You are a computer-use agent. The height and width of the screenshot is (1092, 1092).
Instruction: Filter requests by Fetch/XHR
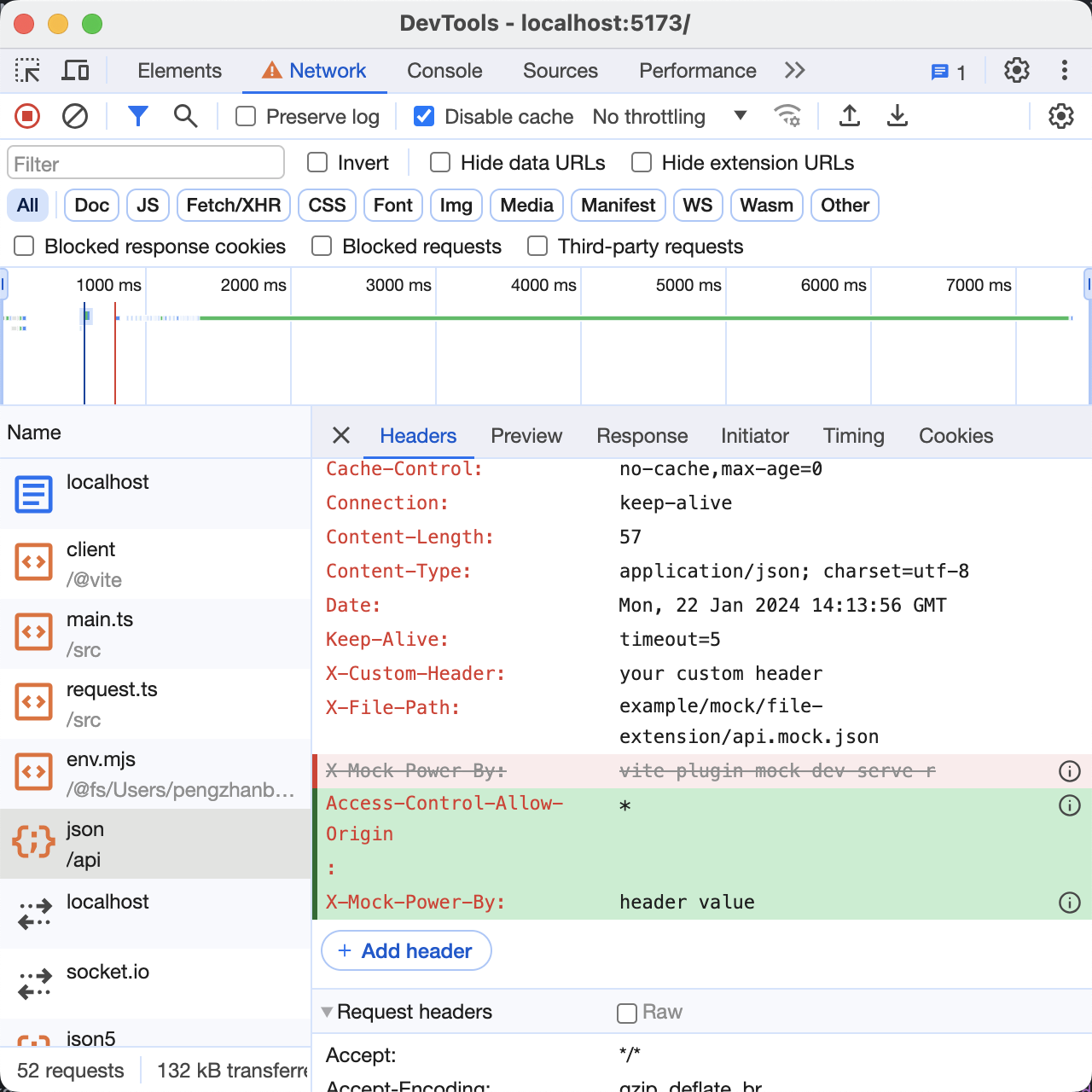click(234, 206)
